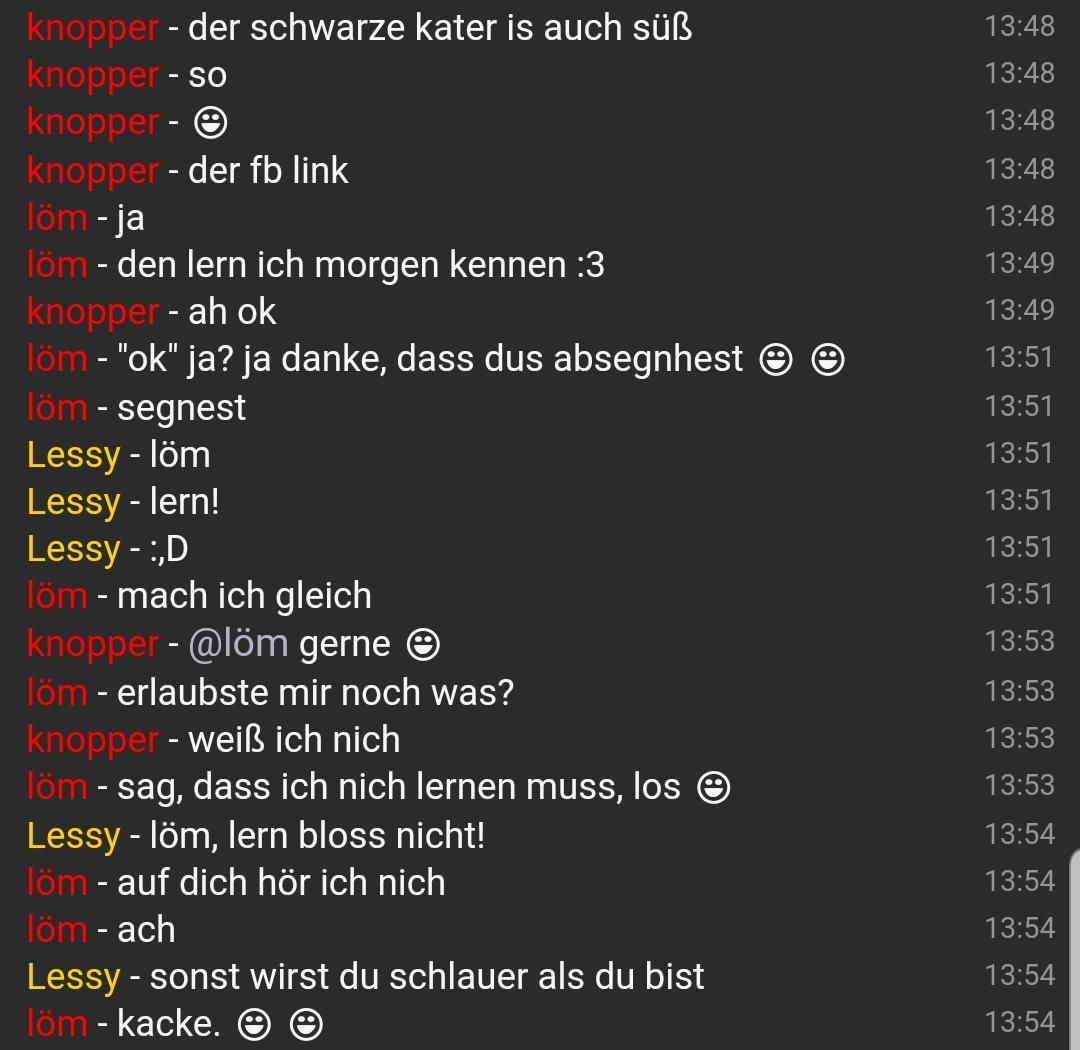Select message "auf dich hör ich nich"
Screen dimensions: 1080x1050
tap(281, 883)
